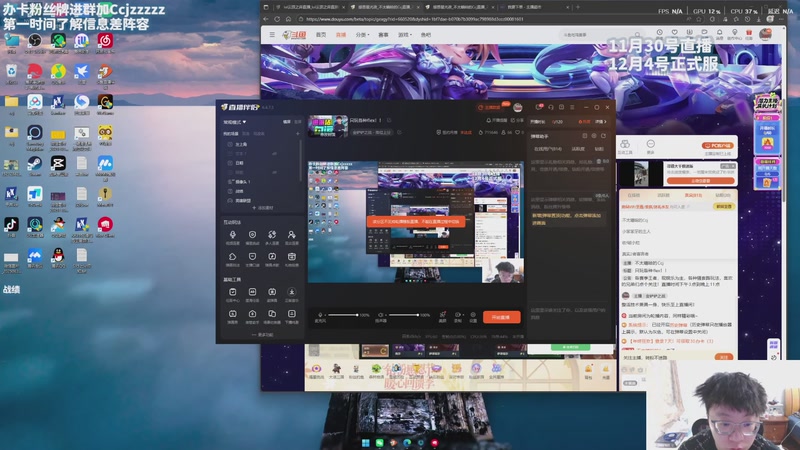800x450 pixels.
Task: Click the fourth interactive tool person icon
Action: click(291, 235)
